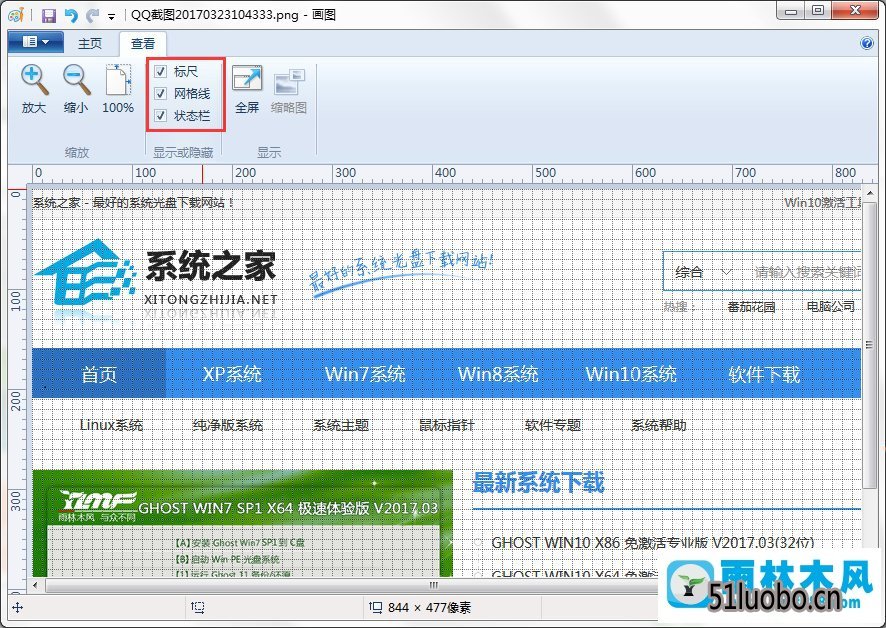Undo the last action in quick toolbar
The image size is (886, 628).
(x=71, y=15)
